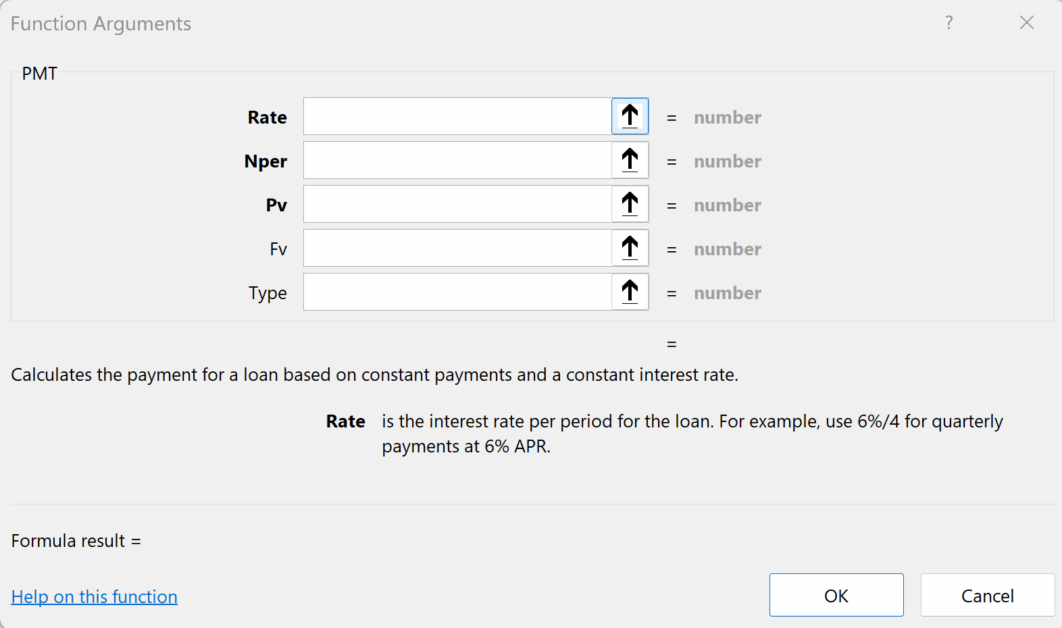Viewport: 1062px width, 628px height.
Task: Click into the Fv entry field
Action: point(457,249)
